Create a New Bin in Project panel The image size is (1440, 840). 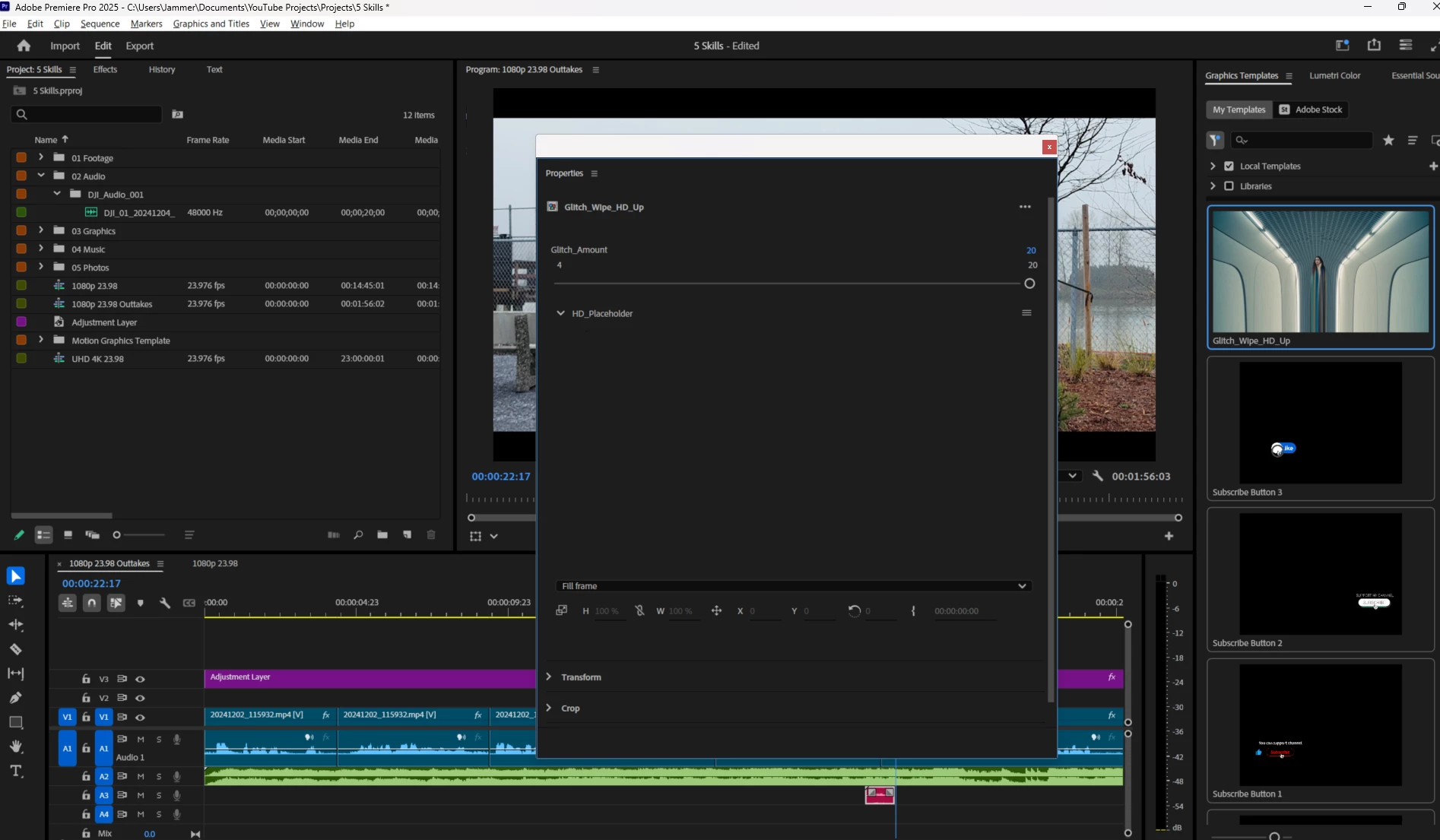pyautogui.click(x=382, y=535)
